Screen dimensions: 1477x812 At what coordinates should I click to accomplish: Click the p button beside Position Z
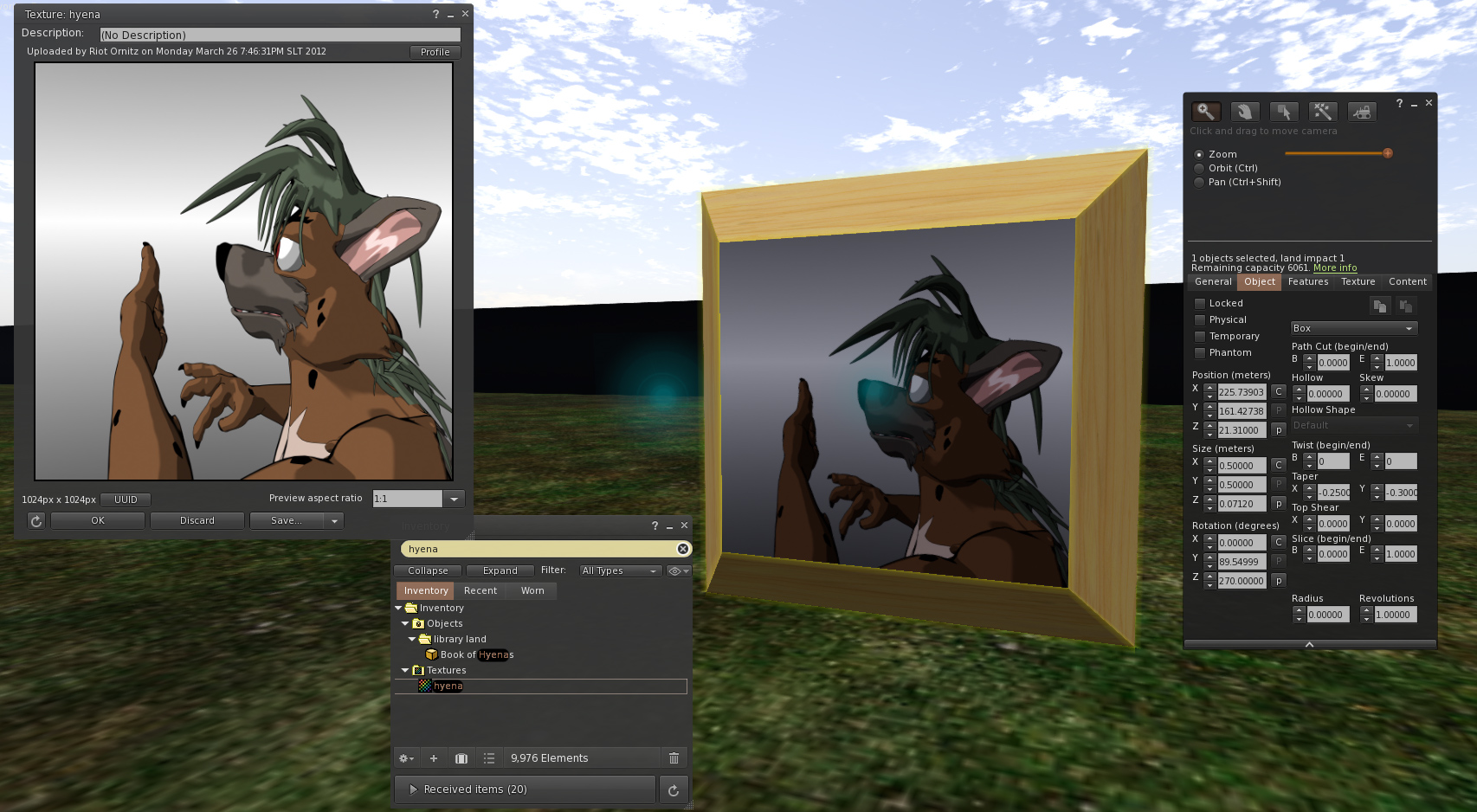point(1278,430)
